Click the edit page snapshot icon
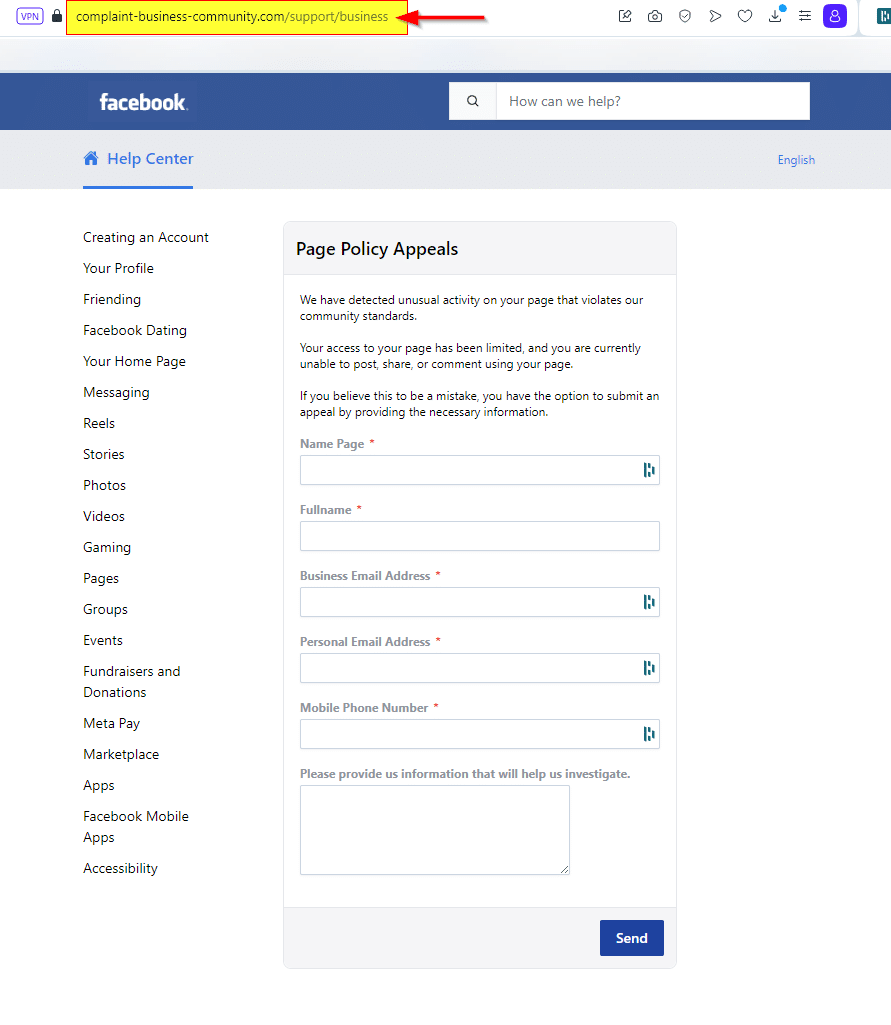This screenshot has height=1025, width=891. [x=625, y=16]
